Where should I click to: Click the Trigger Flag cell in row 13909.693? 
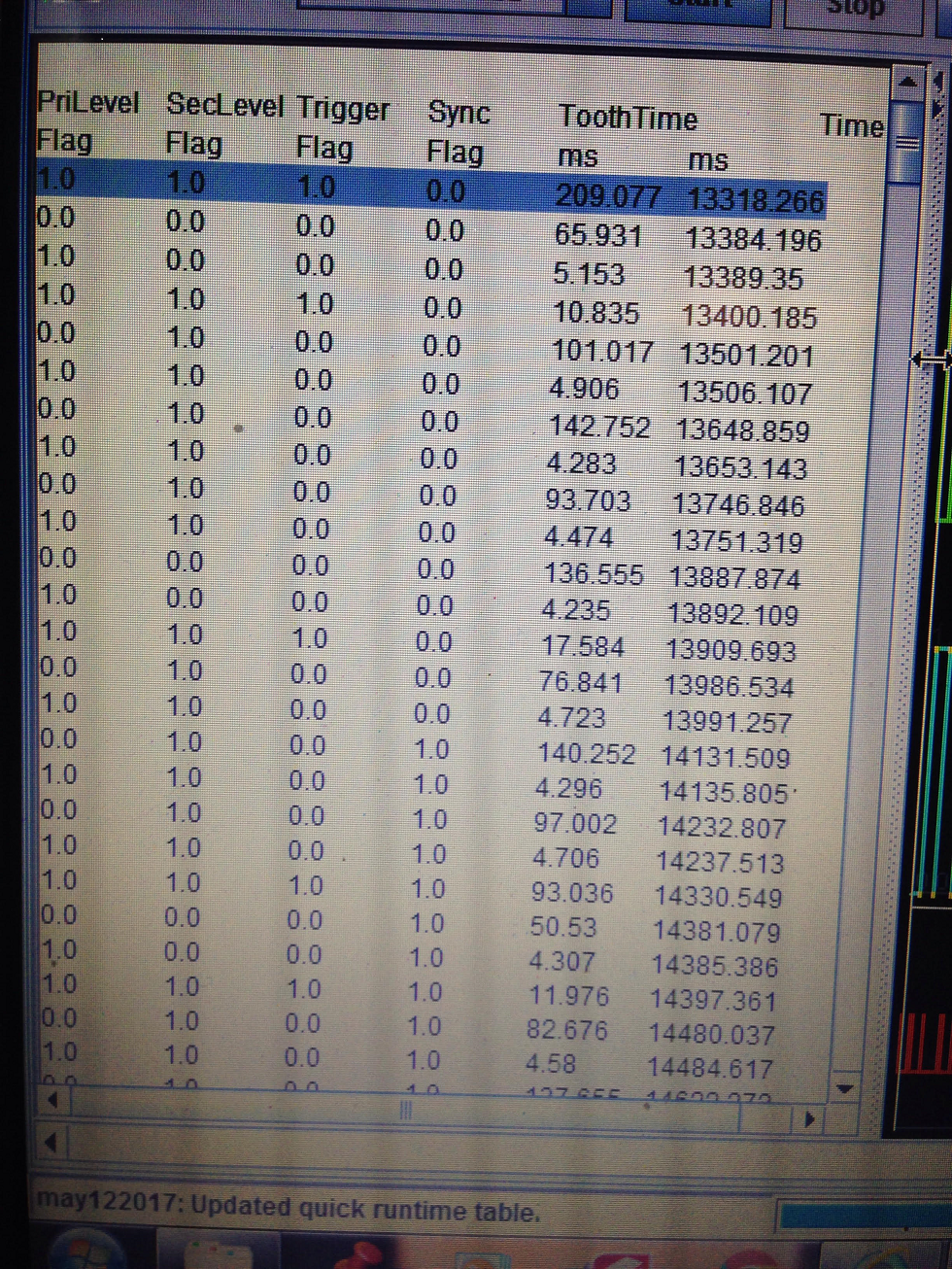310,638
